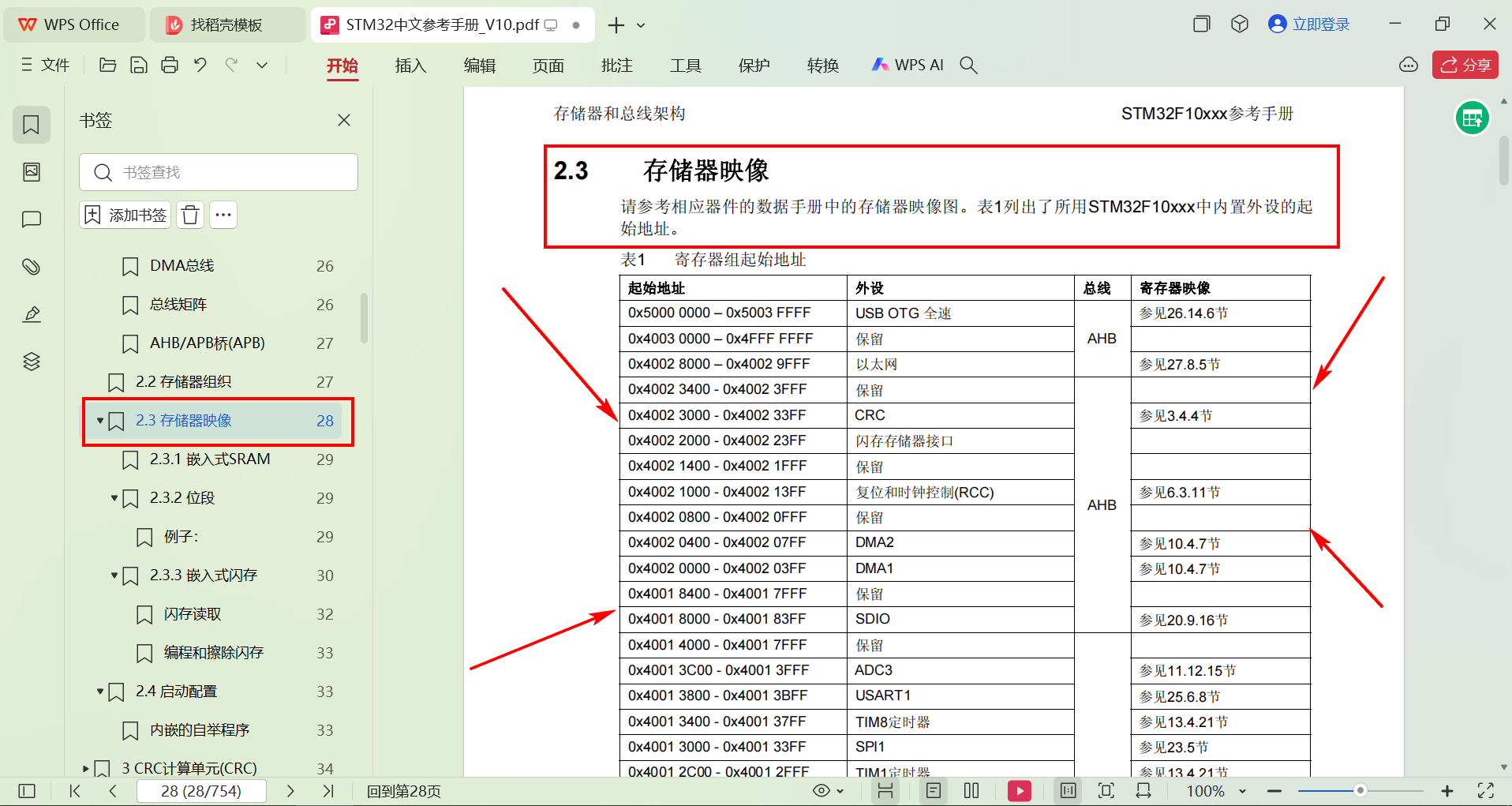Switch to the 插入 ribbon tab
The height and width of the screenshot is (806, 1512).
[x=410, y=66]
